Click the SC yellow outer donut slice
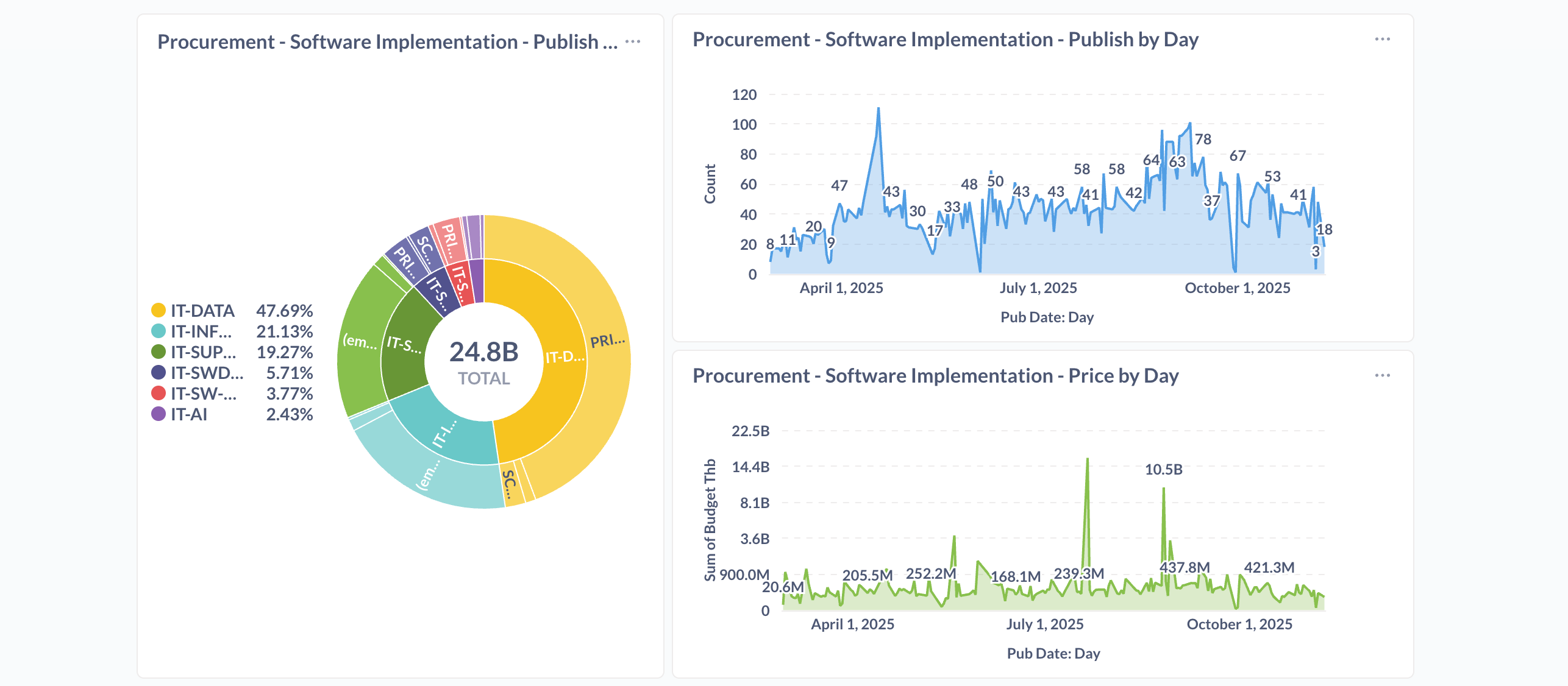This screenshot has width=1568, height=686. click(511, 485)
